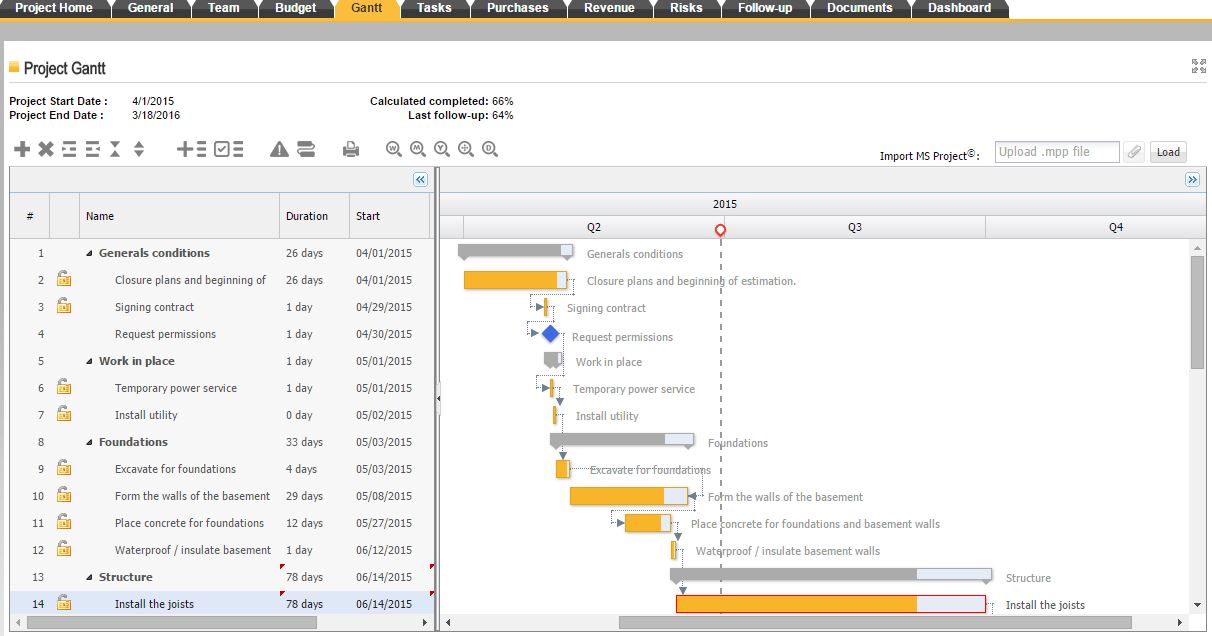This screenshot has height=636, width=1212.
Task: Add a new task with the plus icon
Action: pos(20,148)
